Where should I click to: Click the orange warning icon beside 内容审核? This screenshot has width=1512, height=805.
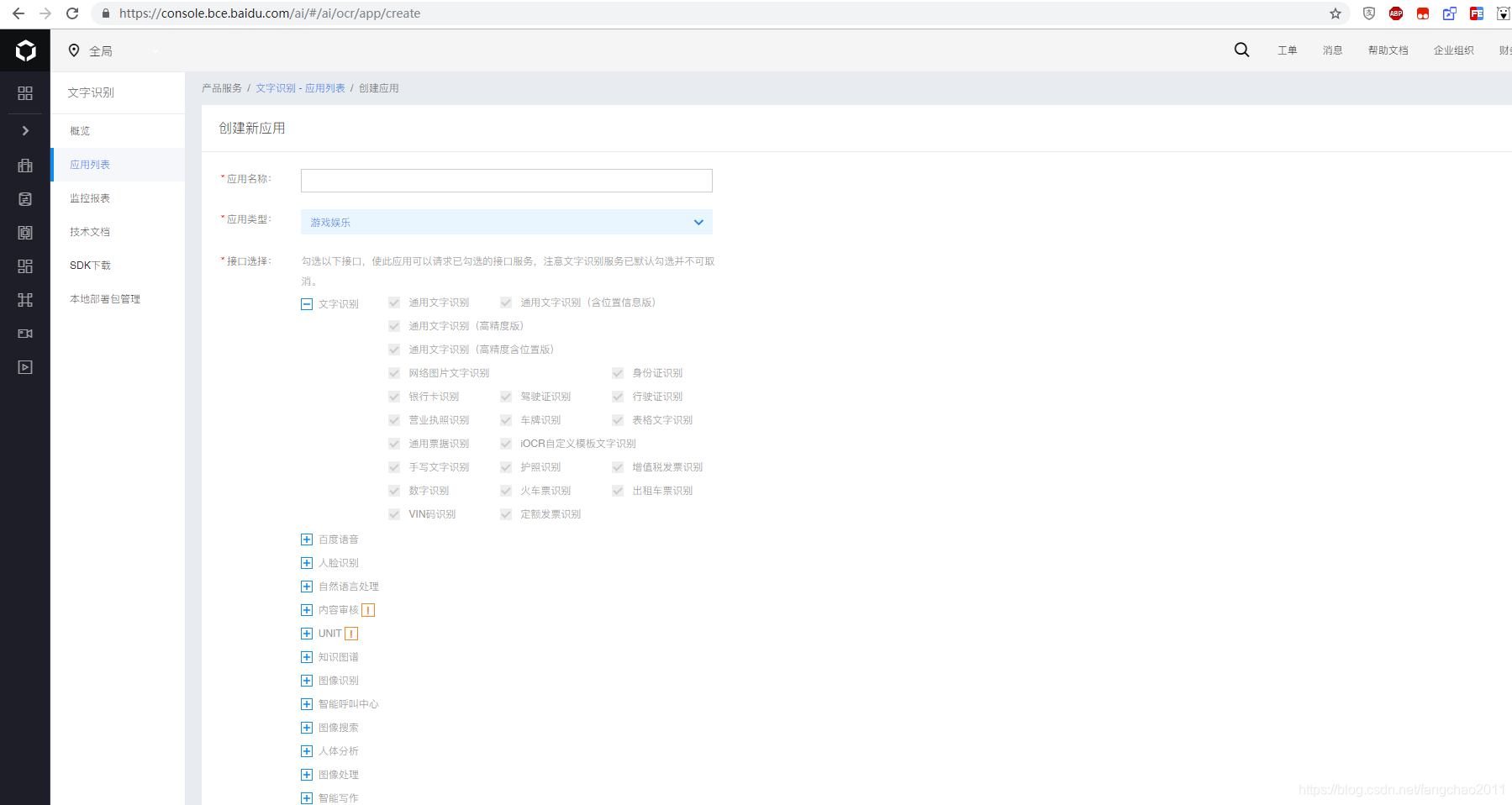pos(368,610)
